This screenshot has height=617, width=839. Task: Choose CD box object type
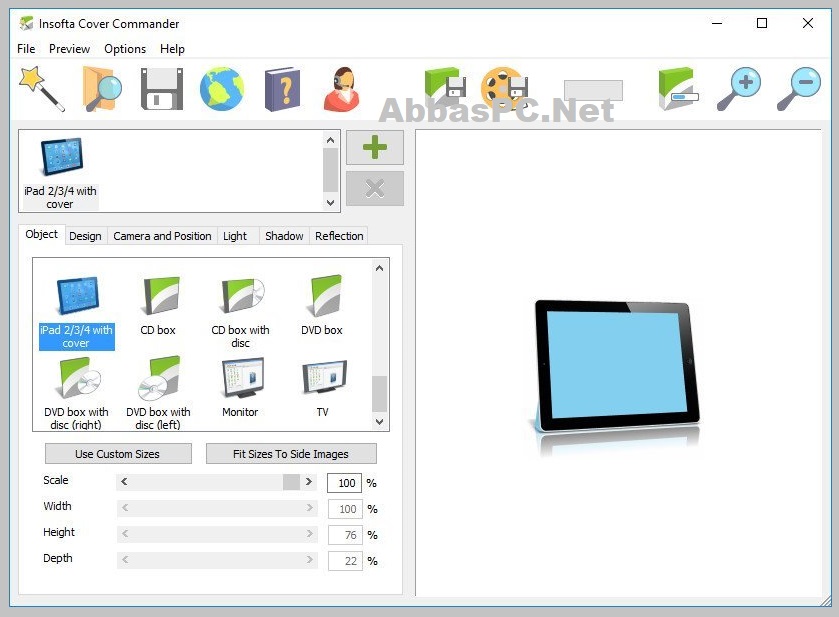pos(158,305)
